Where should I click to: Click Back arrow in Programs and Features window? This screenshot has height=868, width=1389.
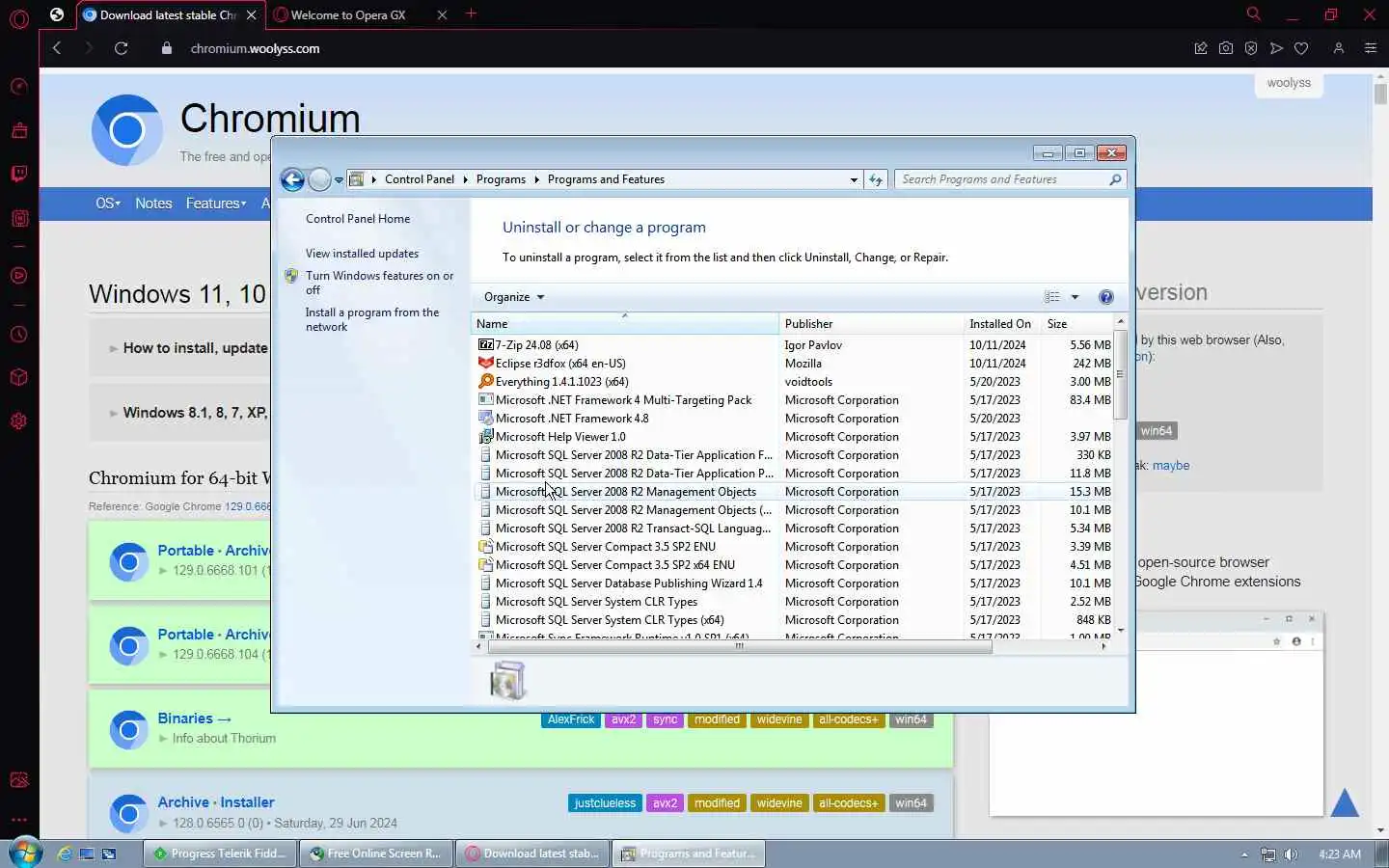coord(292,179)
